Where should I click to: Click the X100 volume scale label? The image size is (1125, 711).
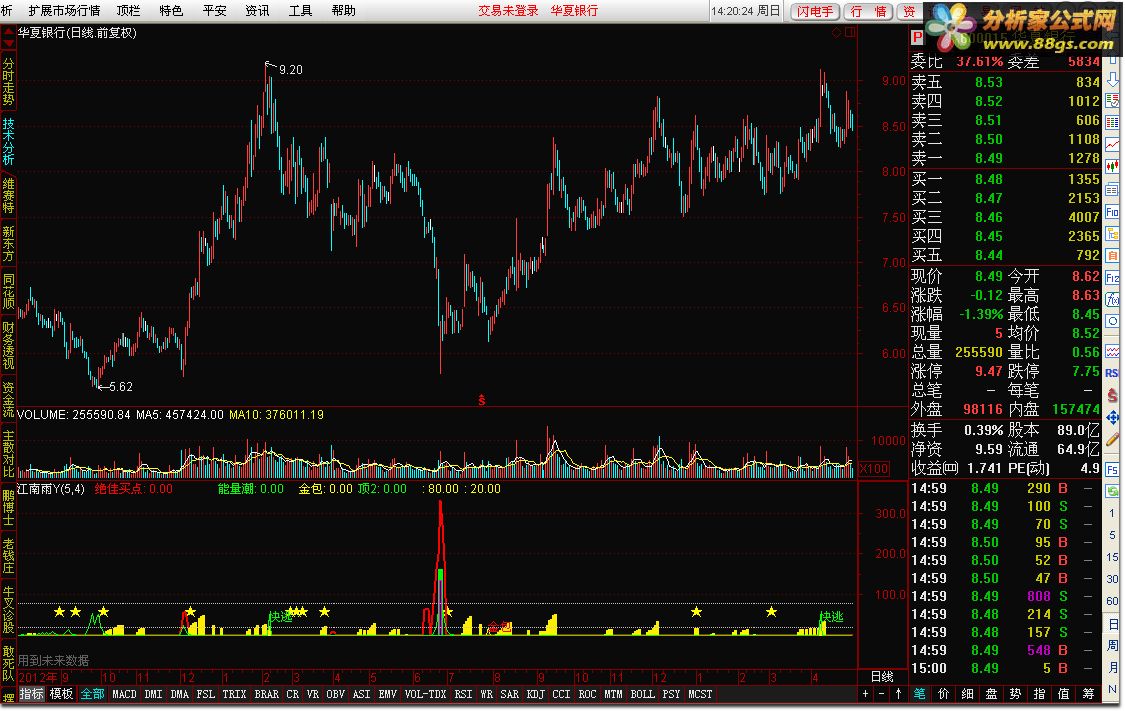pyautogui.click(x=873, y=468)
